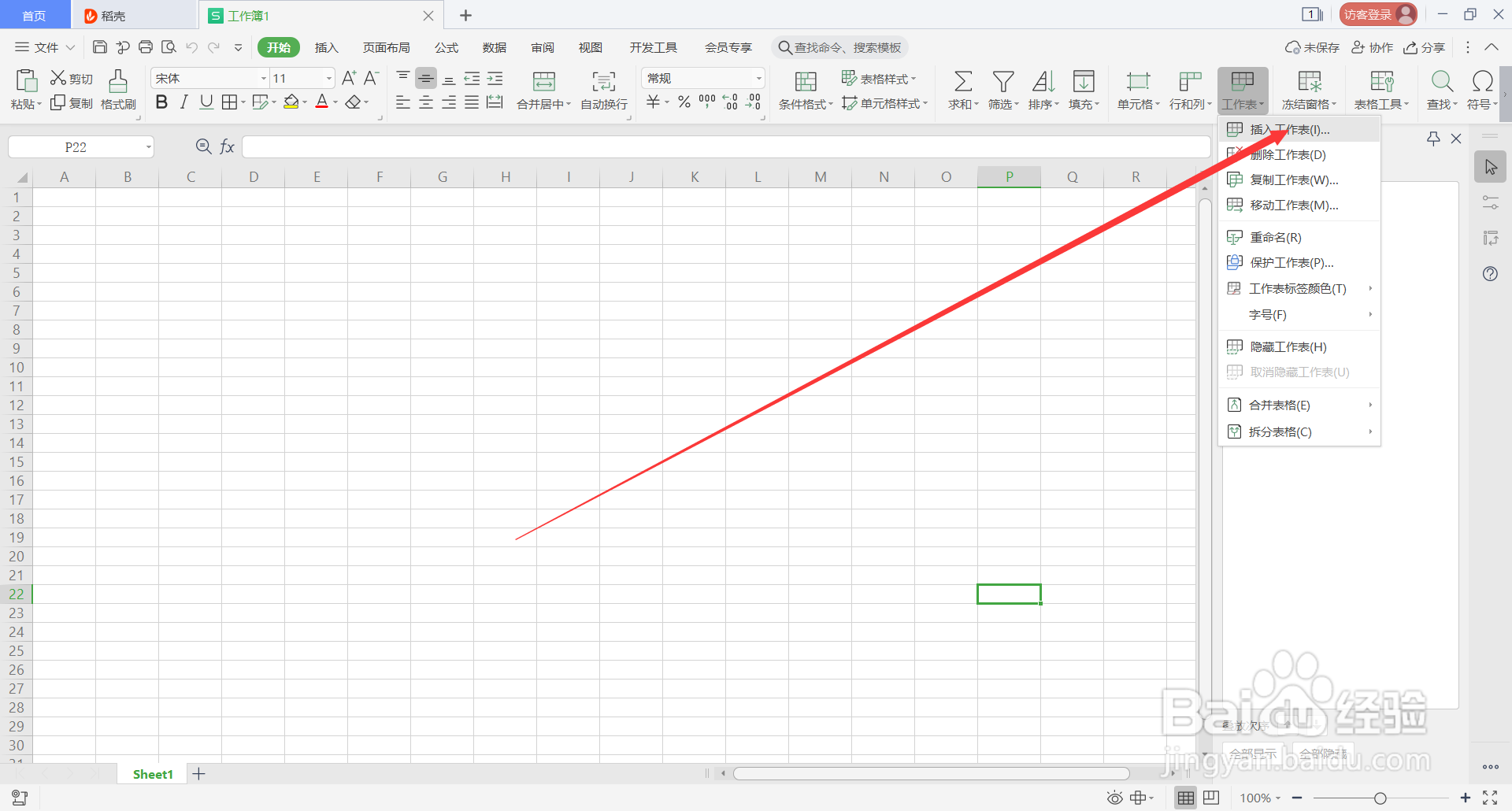Click the Merge and Center icon
This screenshot has width=1512, height=811.
coord(544,81)
